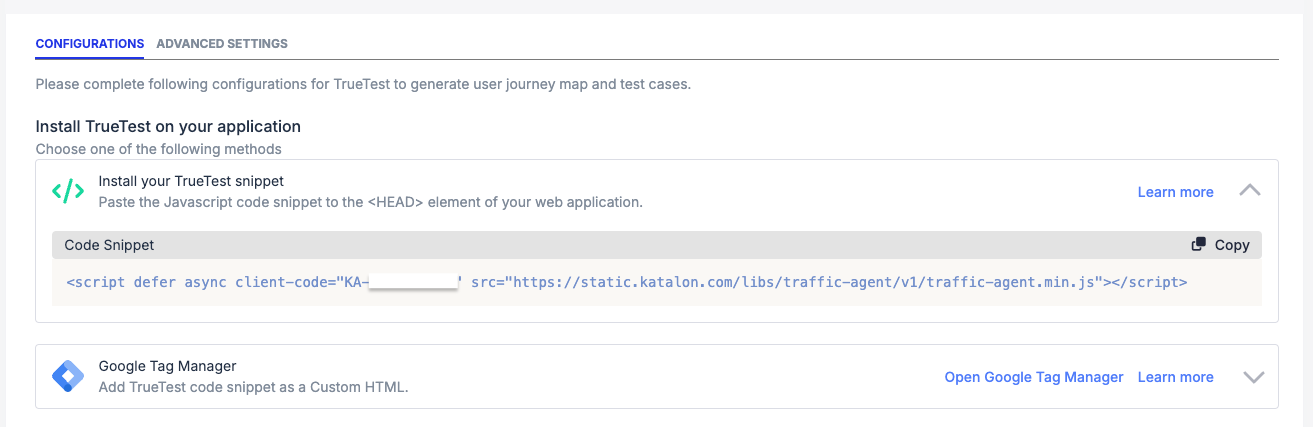Click the Open Google Tag Manager link

click(1034, 377)
